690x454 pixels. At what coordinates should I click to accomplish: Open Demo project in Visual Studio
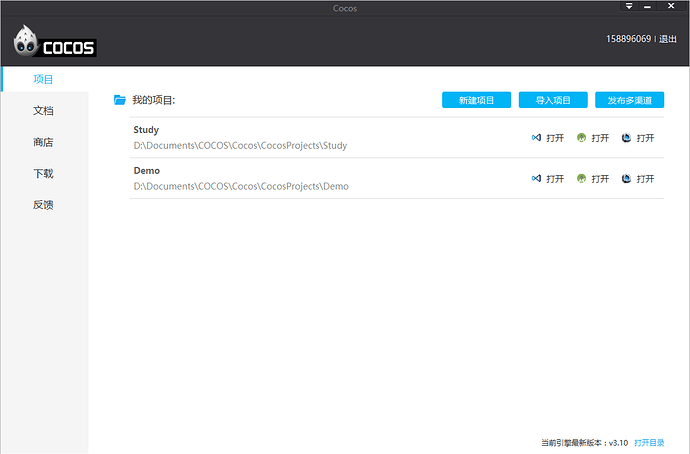coord(547,179)
